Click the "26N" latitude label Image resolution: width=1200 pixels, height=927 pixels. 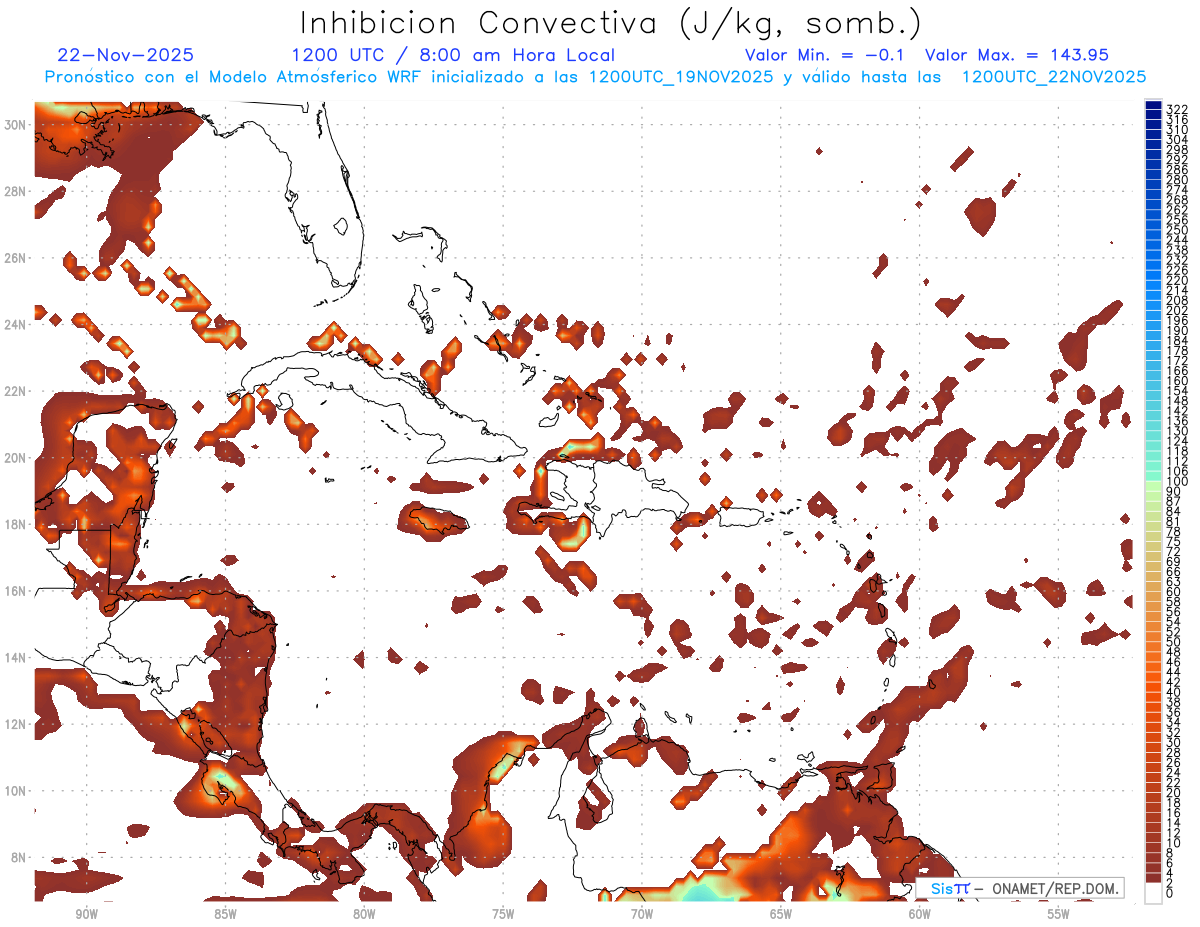click(x=17, y=257)
